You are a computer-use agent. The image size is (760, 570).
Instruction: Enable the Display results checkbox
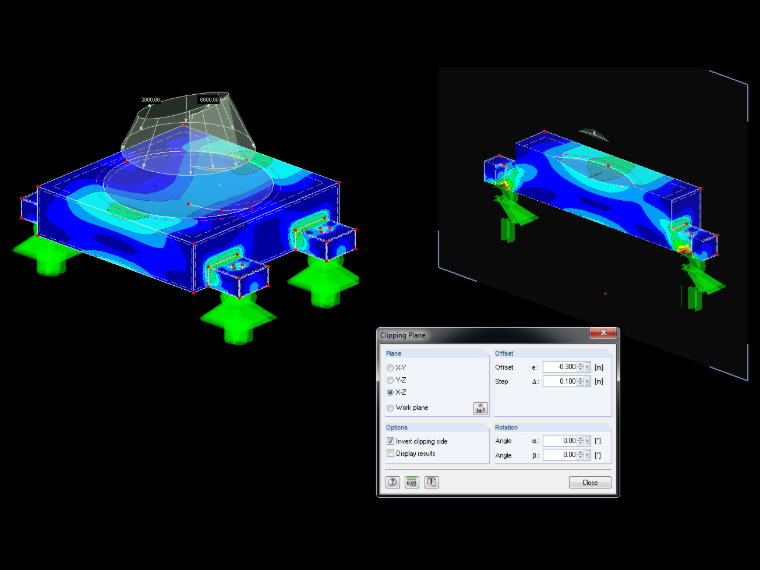pos(391,453)
